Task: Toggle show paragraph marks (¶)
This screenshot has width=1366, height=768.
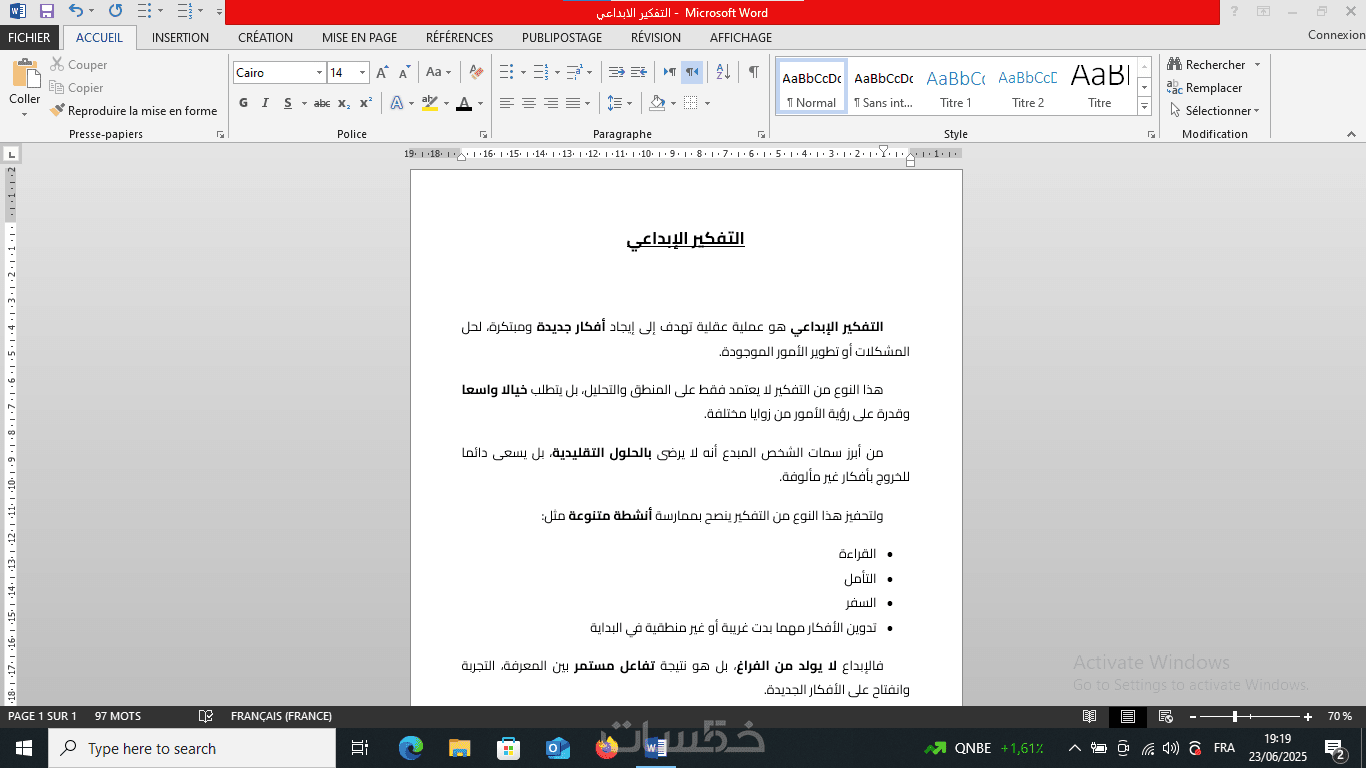Action: click(753, 72)
